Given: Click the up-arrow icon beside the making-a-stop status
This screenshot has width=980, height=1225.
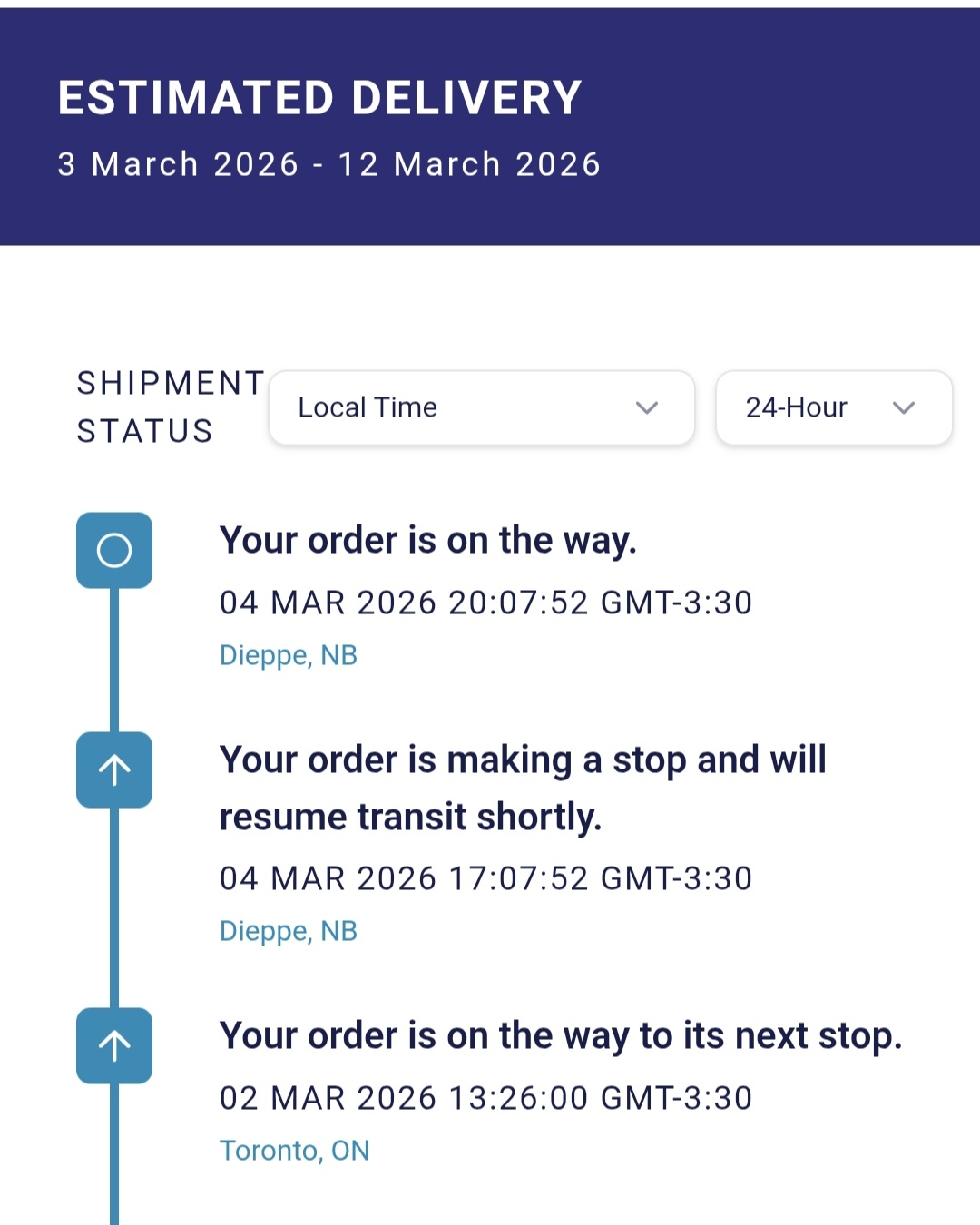Looking at the screenshot, I should [x=114, y=769].
